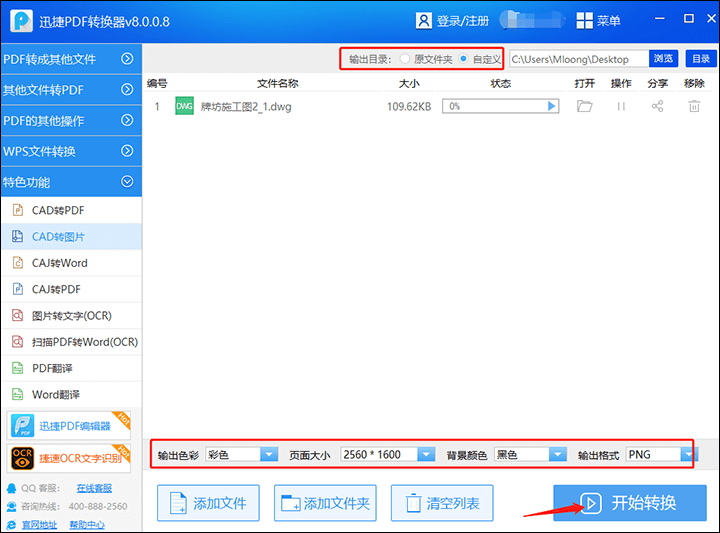
Task: Open the 帮助中心 link
Action: [x=87, y=525]
